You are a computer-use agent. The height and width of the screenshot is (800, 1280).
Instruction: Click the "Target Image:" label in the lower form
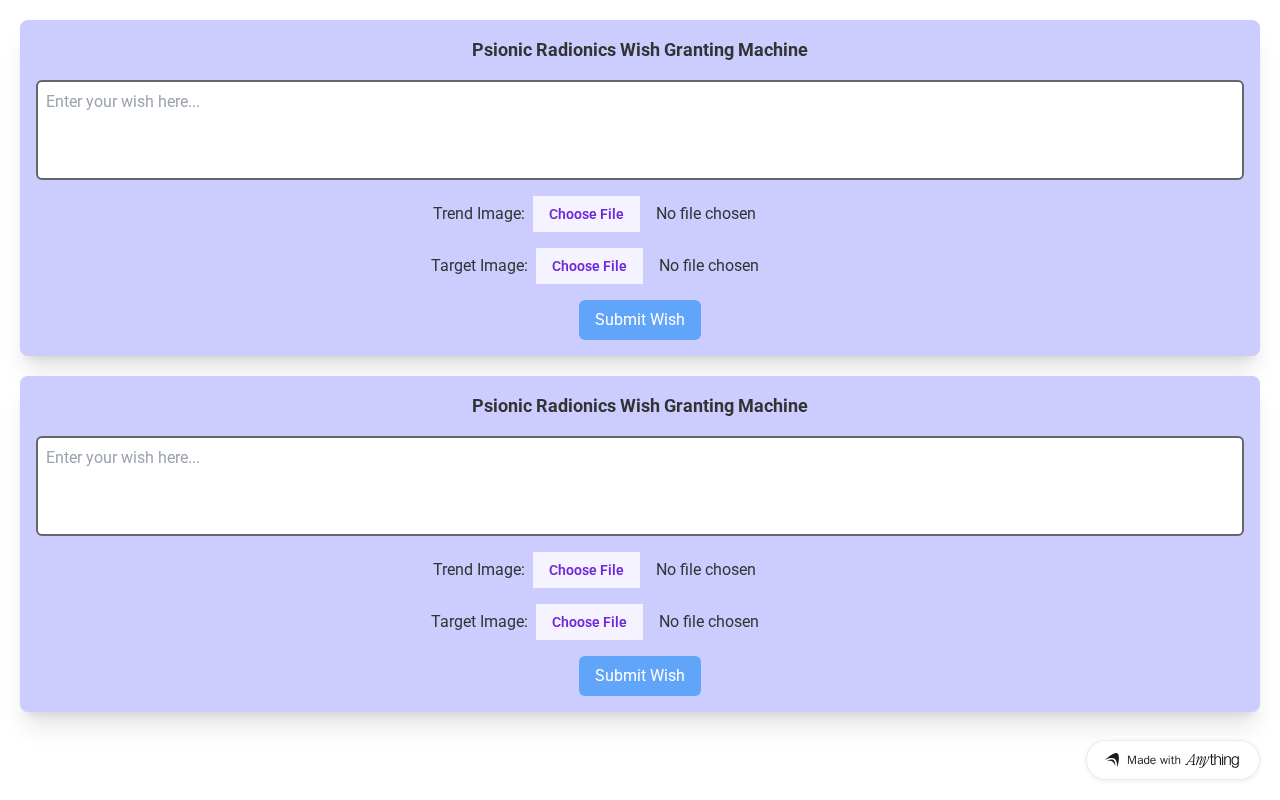coord(479,622)
